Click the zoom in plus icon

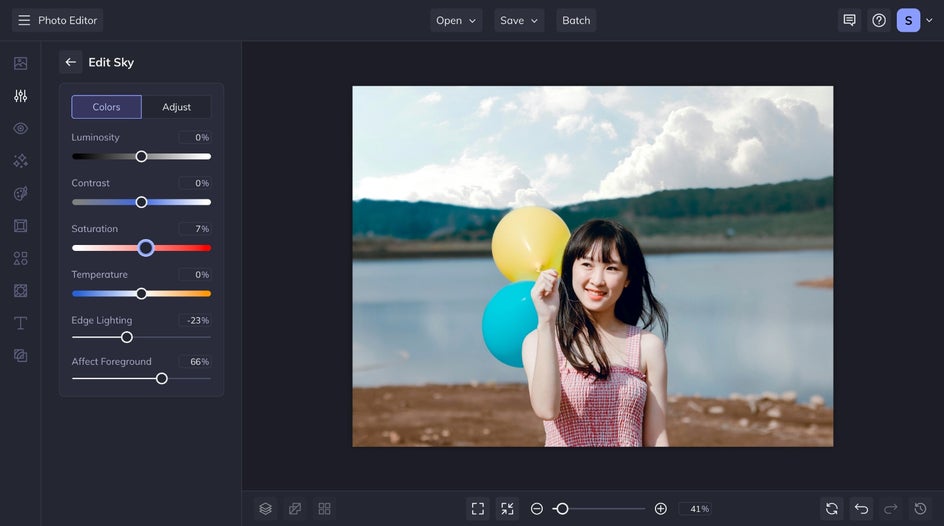point(660,509)
